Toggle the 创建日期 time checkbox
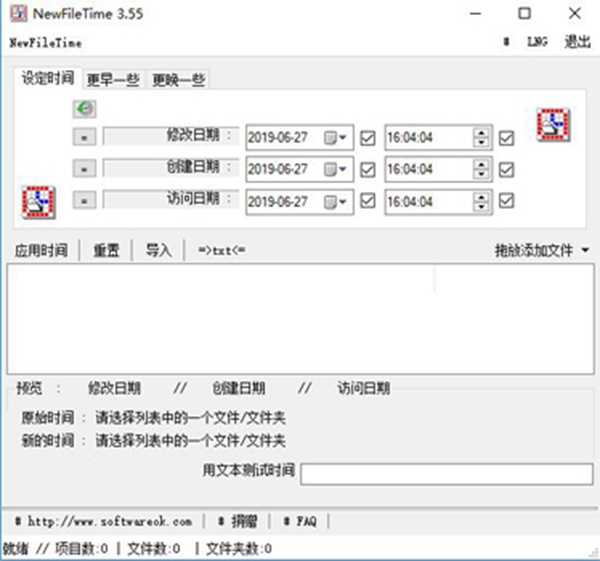 (x=506, y=169)
